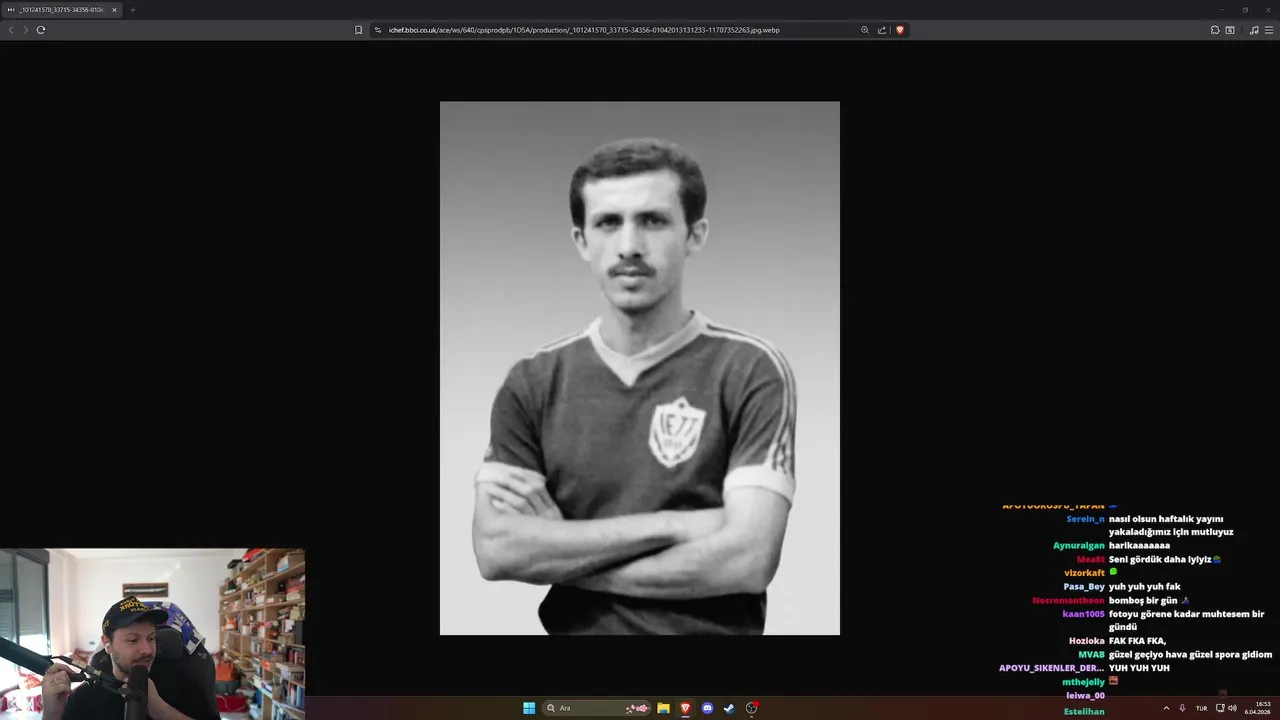This screenshot has height=720, width=1280.
Task: Click the streamer webcam overlay
Action: (x=152, y=634)
